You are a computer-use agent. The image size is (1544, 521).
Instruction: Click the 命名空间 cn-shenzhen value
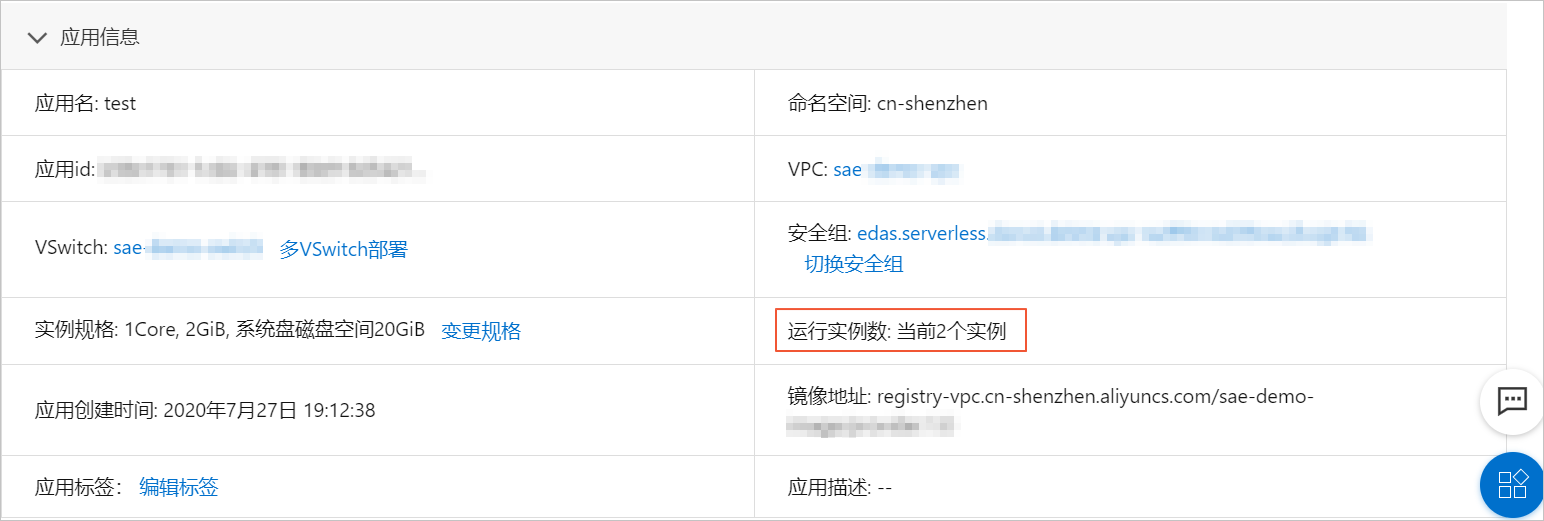(932, 103)
